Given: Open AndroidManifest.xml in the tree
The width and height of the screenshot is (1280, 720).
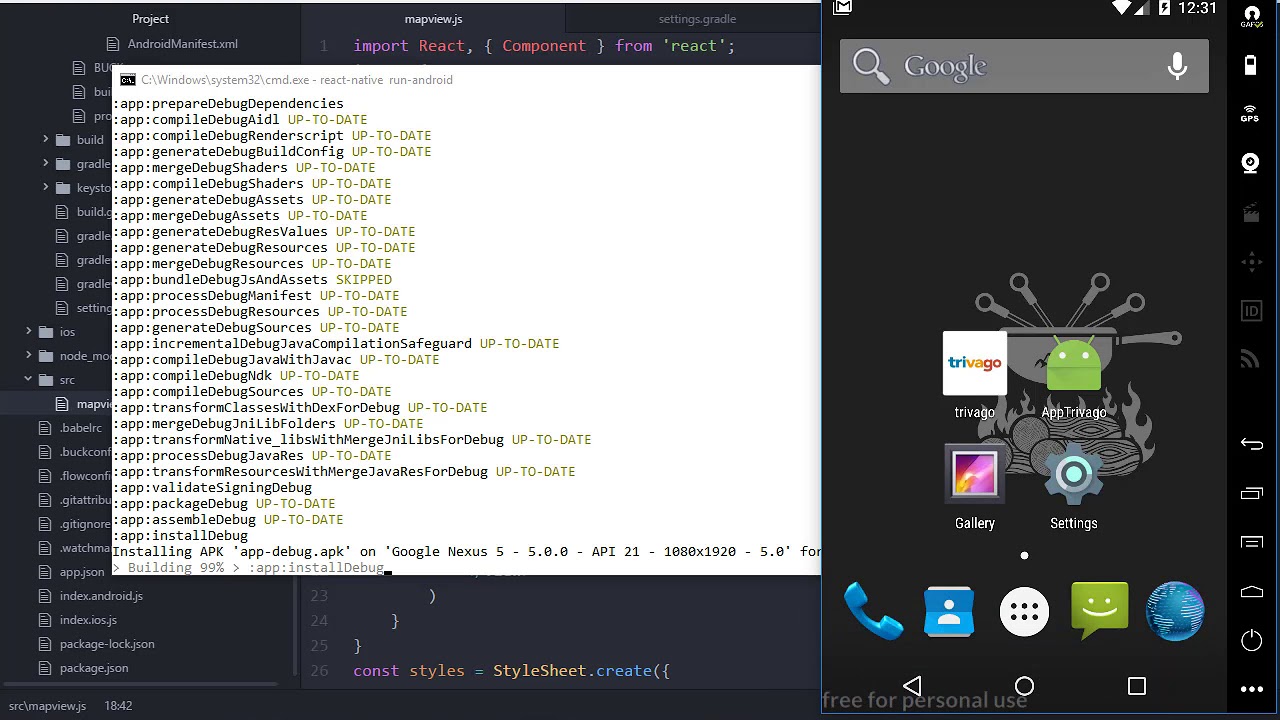Looking at the screenshot, I should [182, 44].
